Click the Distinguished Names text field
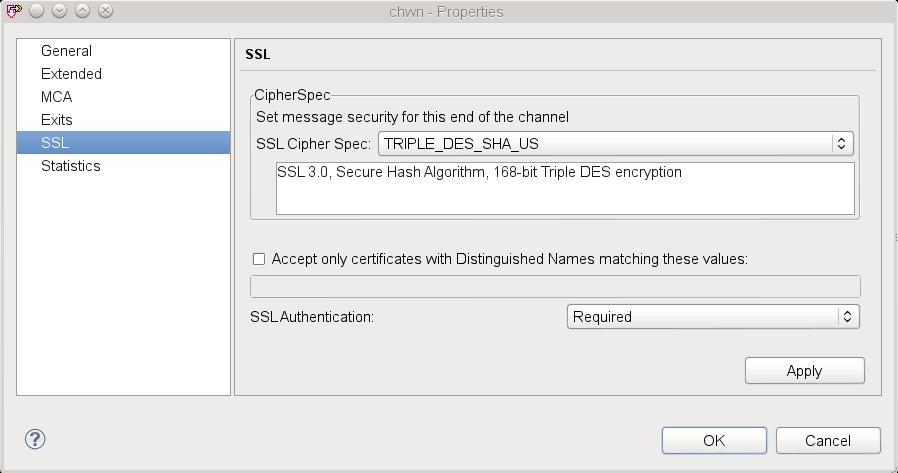 click(x=555, y=286)
